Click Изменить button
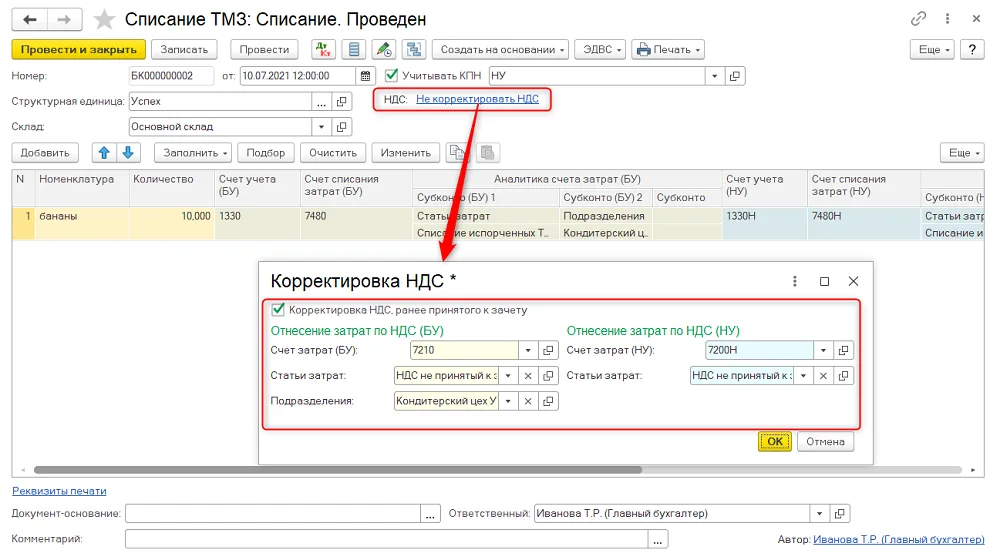 tap(406, 152)
